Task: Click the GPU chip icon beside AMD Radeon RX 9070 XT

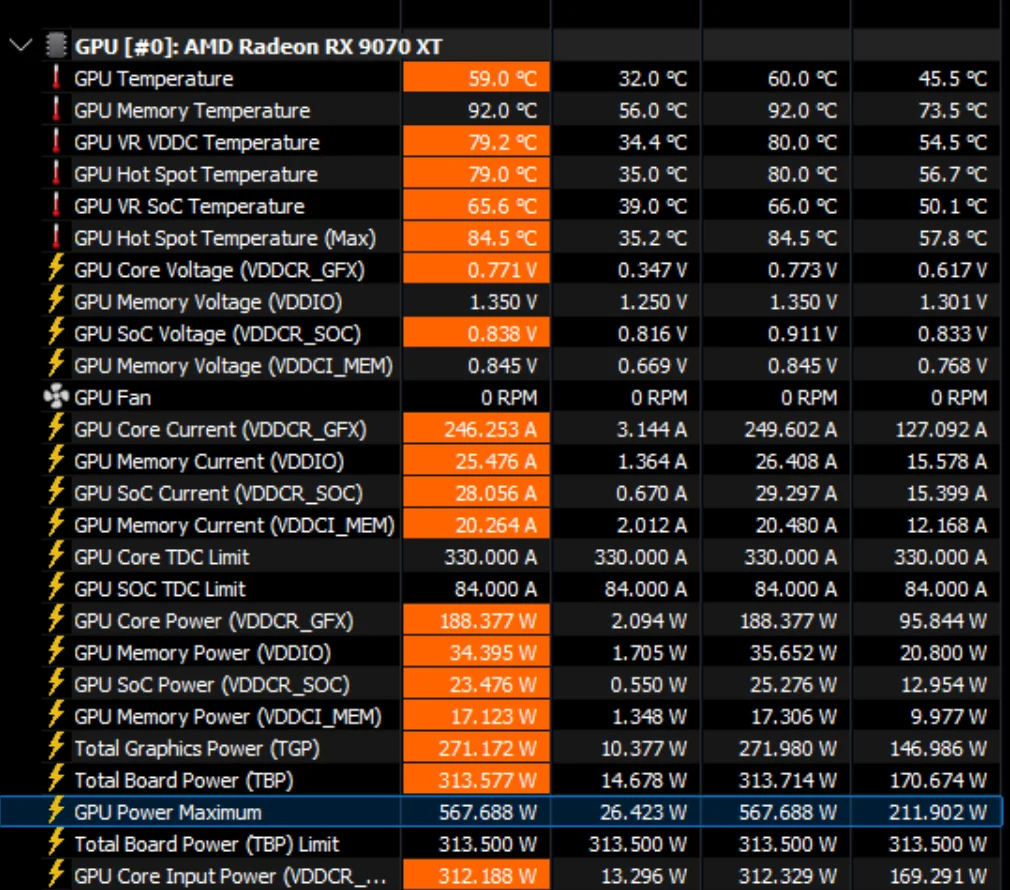Action: [56, 46]
